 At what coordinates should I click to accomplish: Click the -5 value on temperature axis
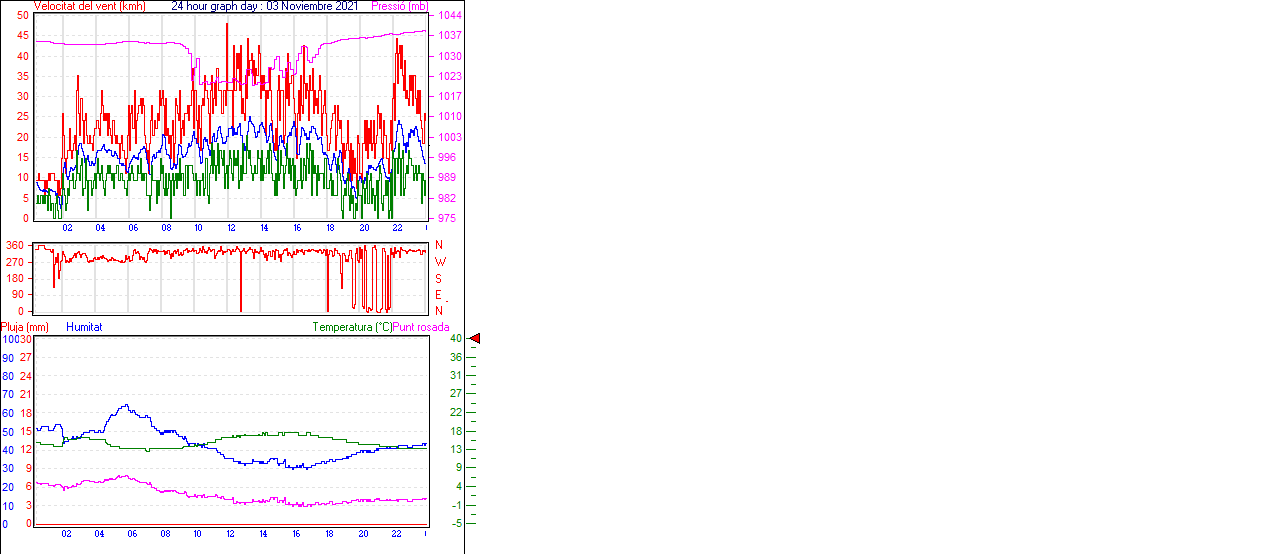click(456, 523)
